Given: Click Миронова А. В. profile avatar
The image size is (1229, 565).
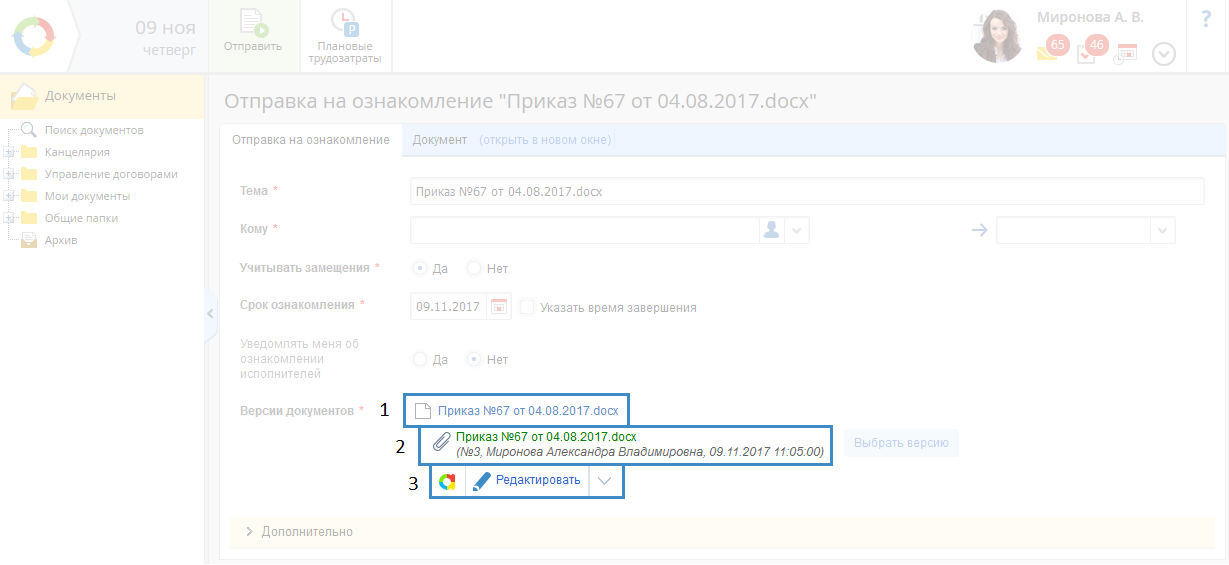Looking at the screenshot, I should point(998,36).
